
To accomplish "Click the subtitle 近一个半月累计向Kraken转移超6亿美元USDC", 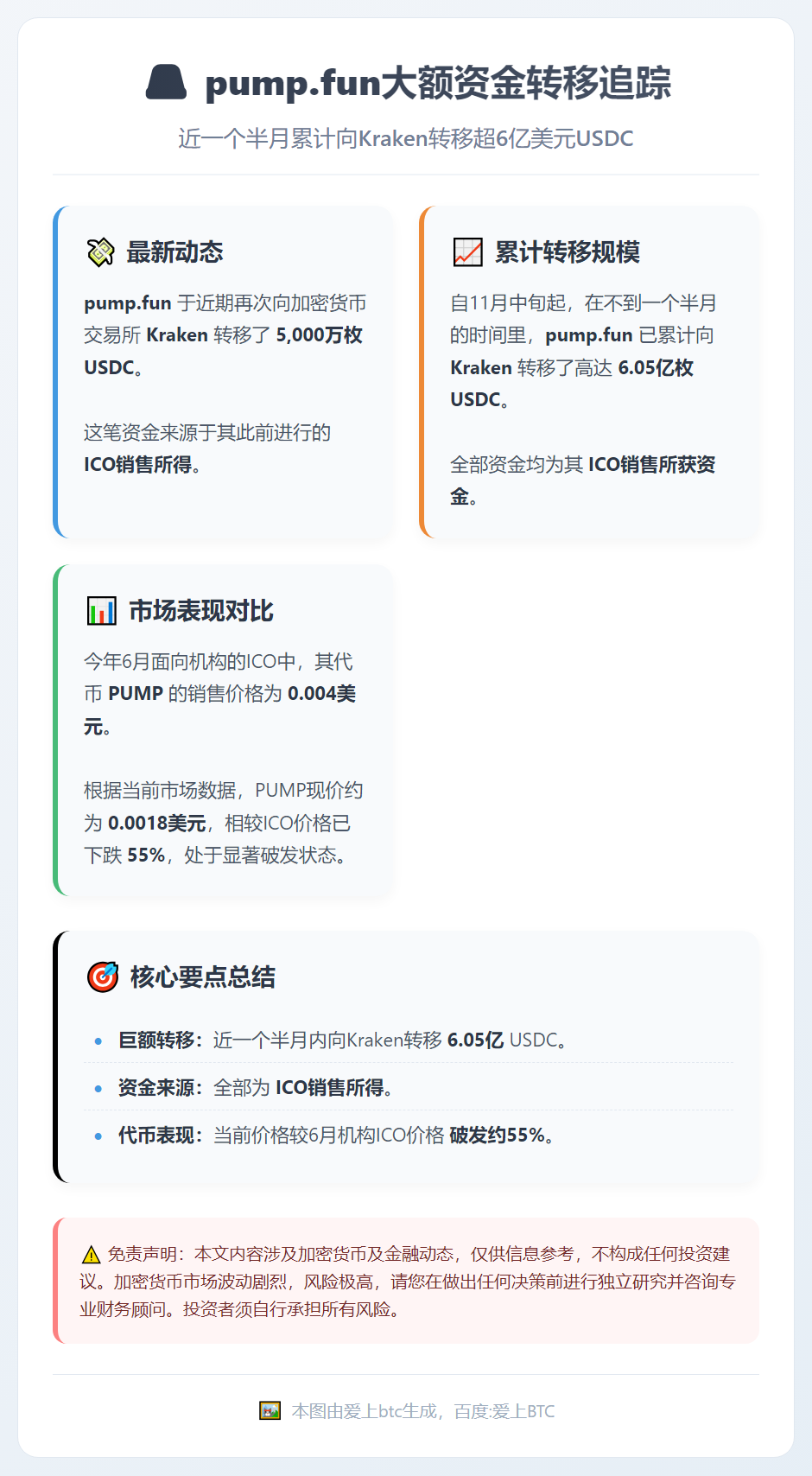I will pos(406,138).
